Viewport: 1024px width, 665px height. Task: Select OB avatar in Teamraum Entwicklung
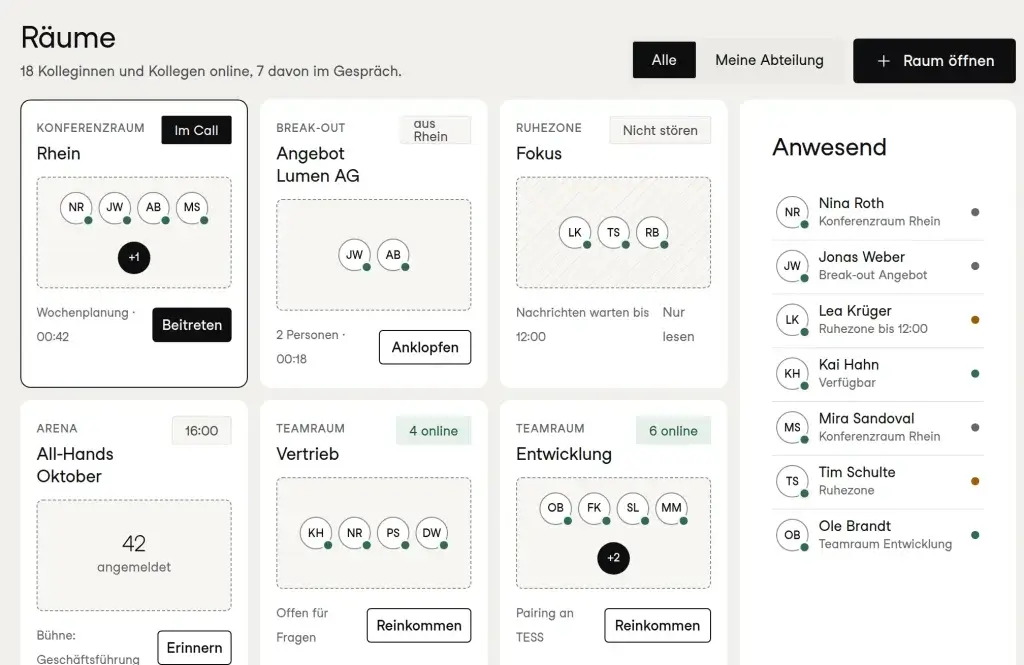click(556, 508)
